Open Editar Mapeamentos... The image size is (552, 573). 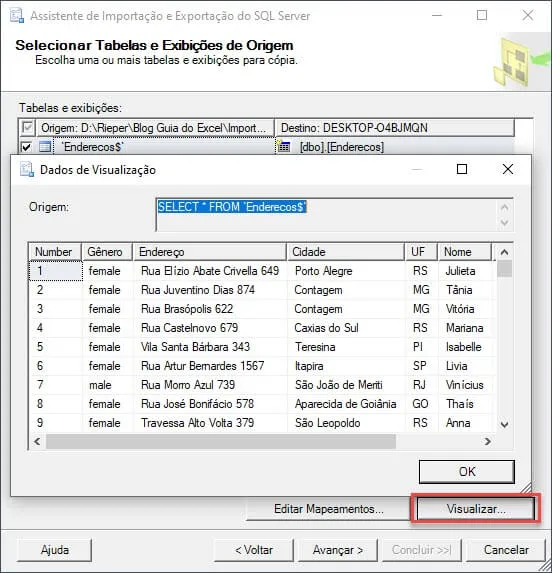pyautogui.click(x=328, y=509)
